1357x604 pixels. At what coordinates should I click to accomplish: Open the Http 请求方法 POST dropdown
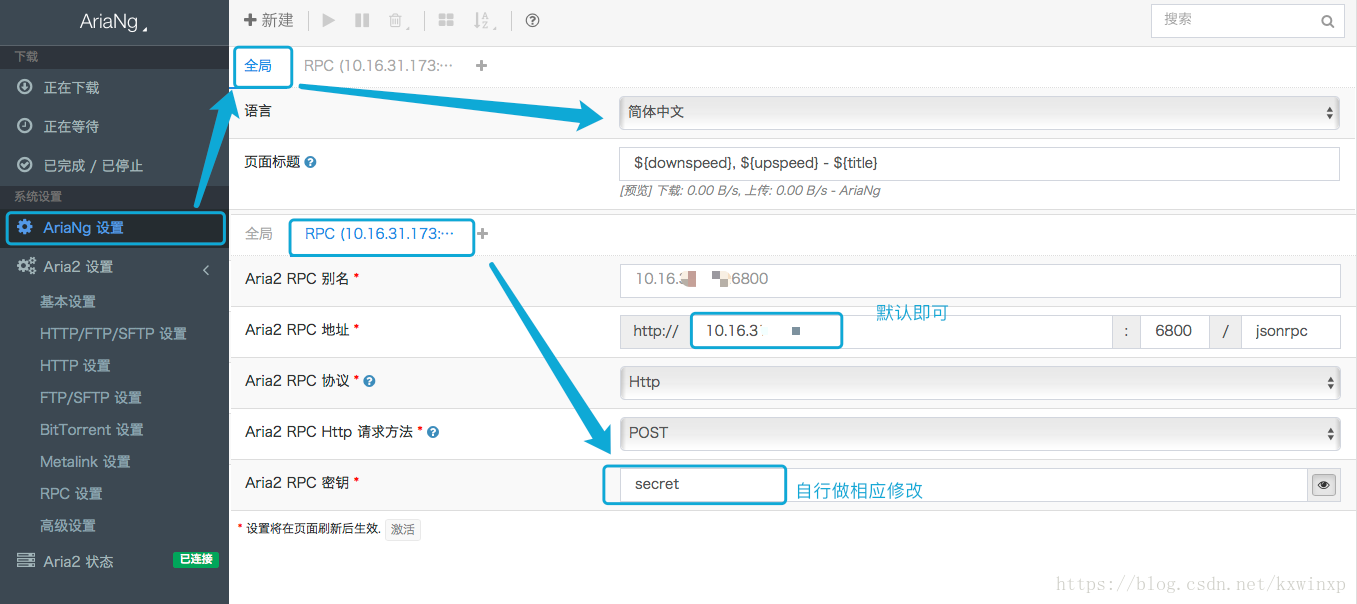[979, 433]
